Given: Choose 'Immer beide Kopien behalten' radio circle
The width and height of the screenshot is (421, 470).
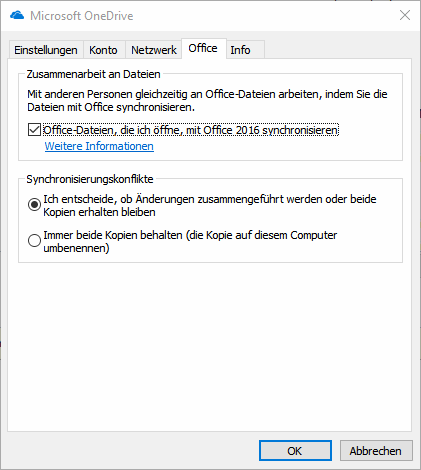Looking at the screenshot, I should coord(34,240).
